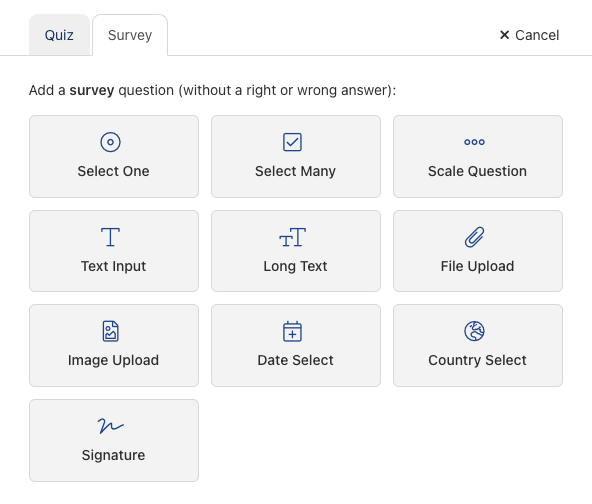Click the Long Text double-T icon
The image size is (592, 504).
point(292,237)
